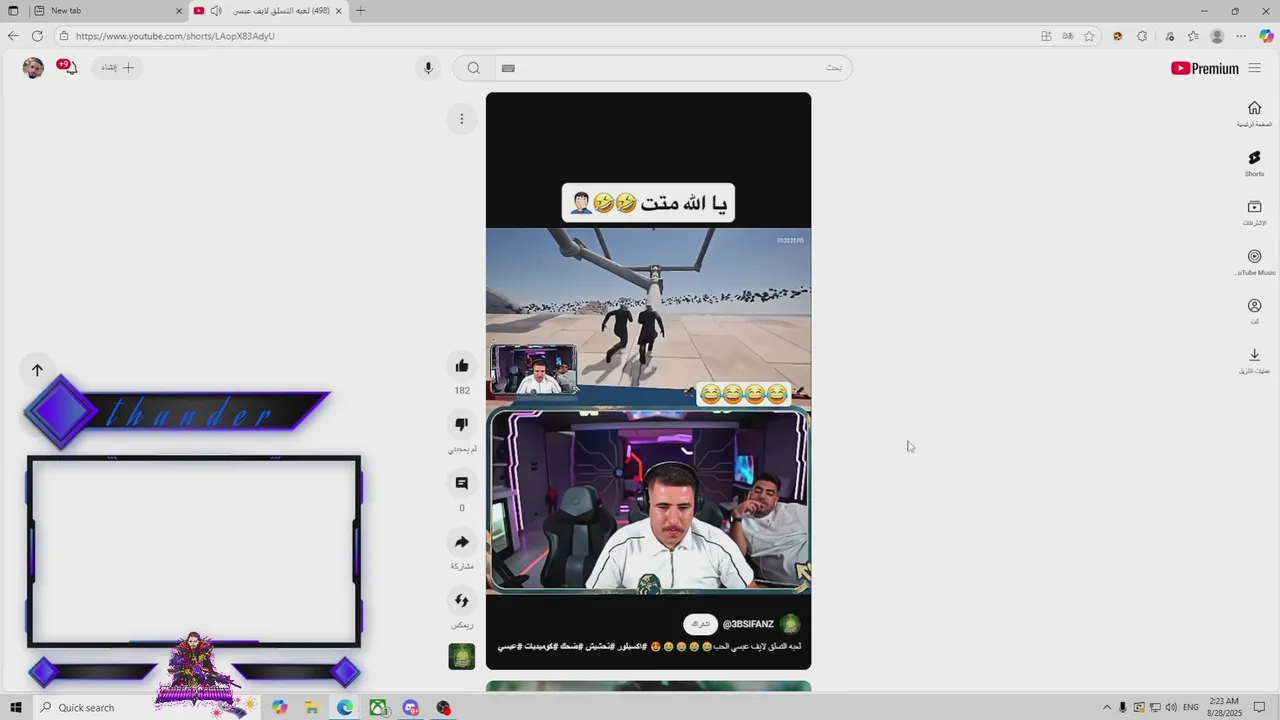Open a new browser tab with plus
The width and height of the screenshot is (1280, 720).
coord(360,11)
